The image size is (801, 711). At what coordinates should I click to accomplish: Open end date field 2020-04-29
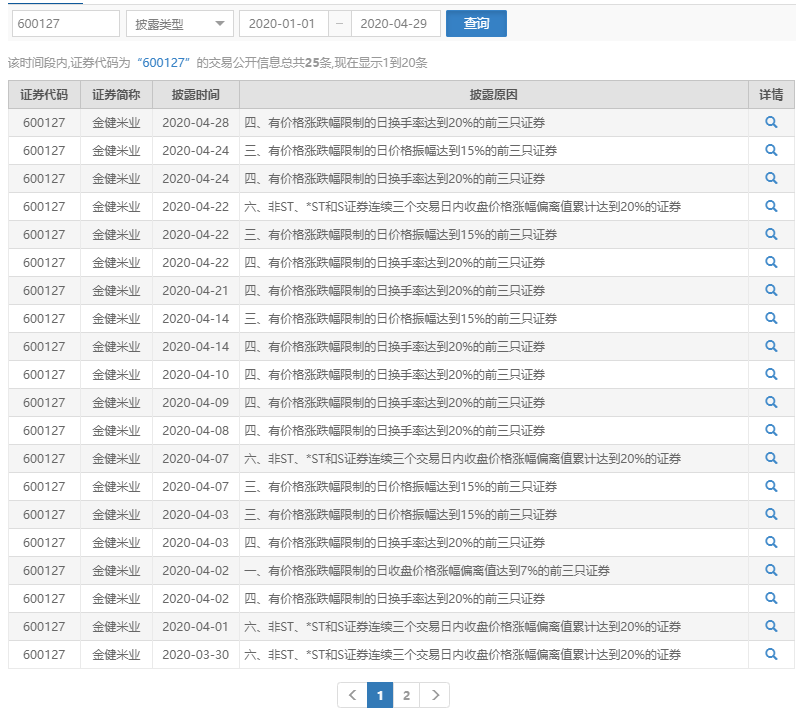tap(396, 24)
